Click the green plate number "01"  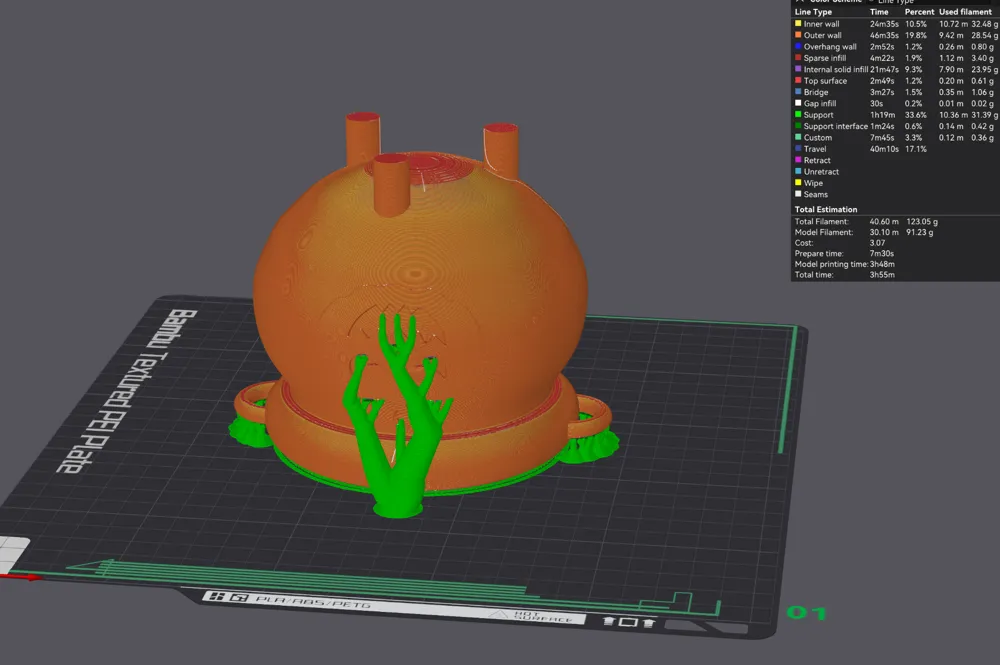807,613
